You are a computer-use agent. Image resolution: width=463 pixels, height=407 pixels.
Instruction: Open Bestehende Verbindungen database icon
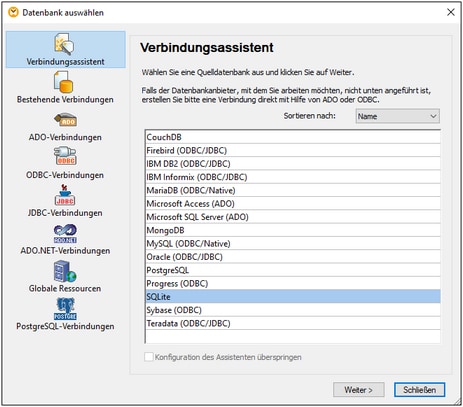(63, 82)
